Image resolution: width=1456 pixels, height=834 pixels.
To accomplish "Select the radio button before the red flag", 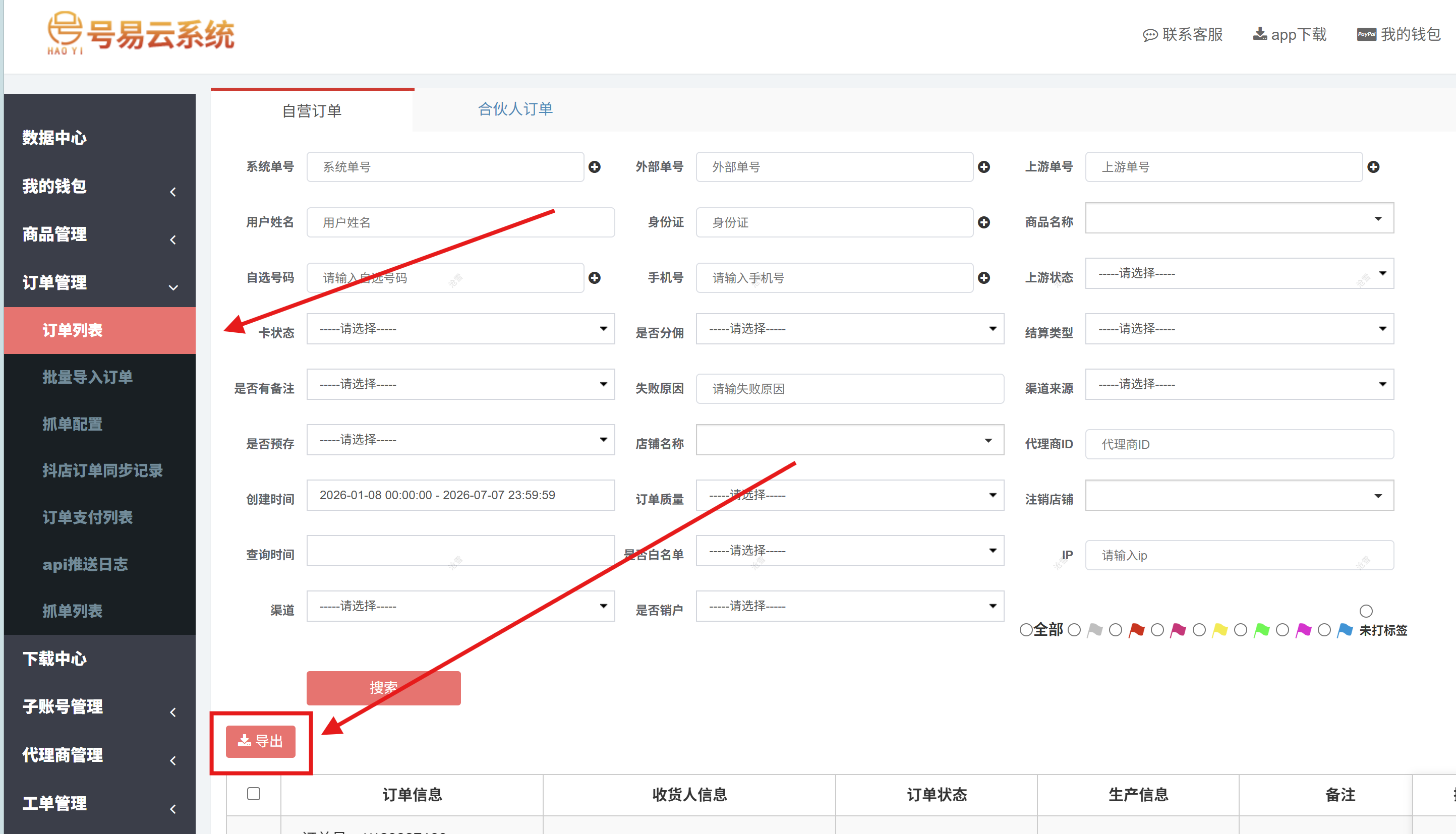I will (x=1115, y=630).
